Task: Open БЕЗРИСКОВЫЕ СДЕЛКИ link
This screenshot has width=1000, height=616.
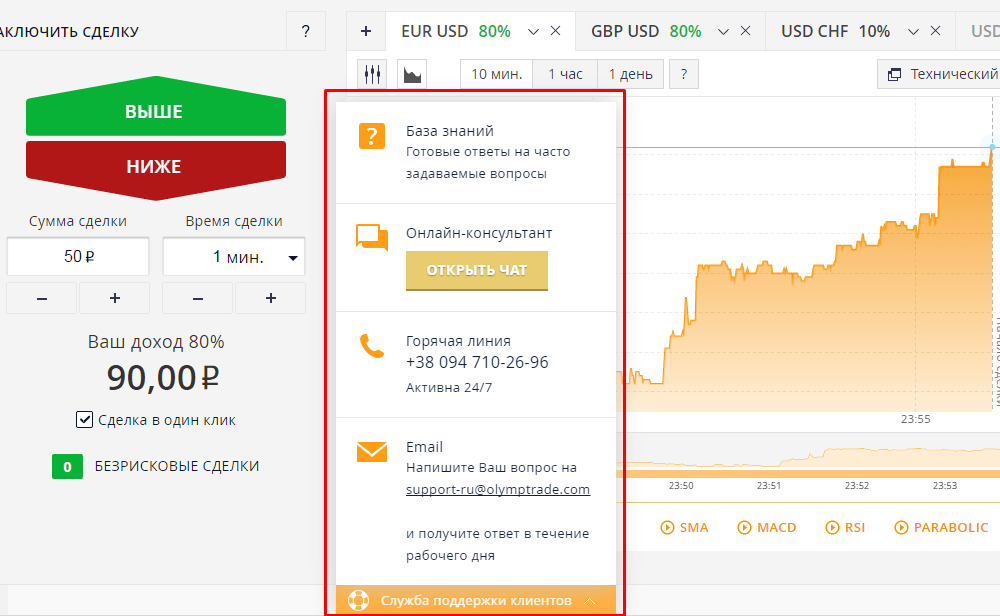Action: pos(177,466)
